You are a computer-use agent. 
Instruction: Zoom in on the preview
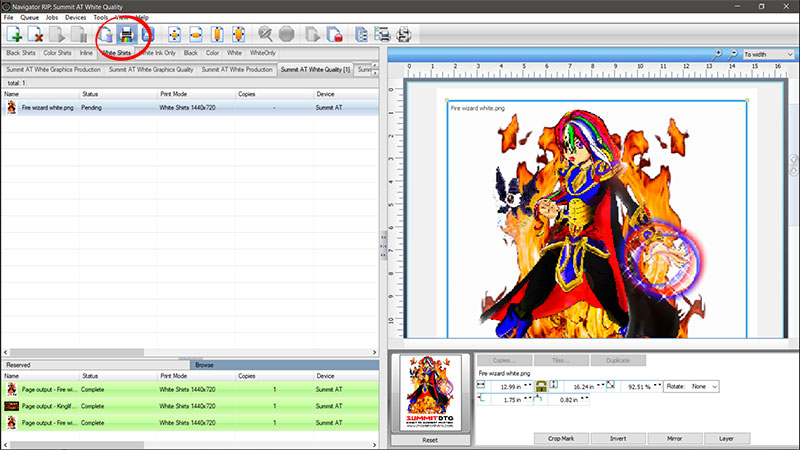point(717,54)
